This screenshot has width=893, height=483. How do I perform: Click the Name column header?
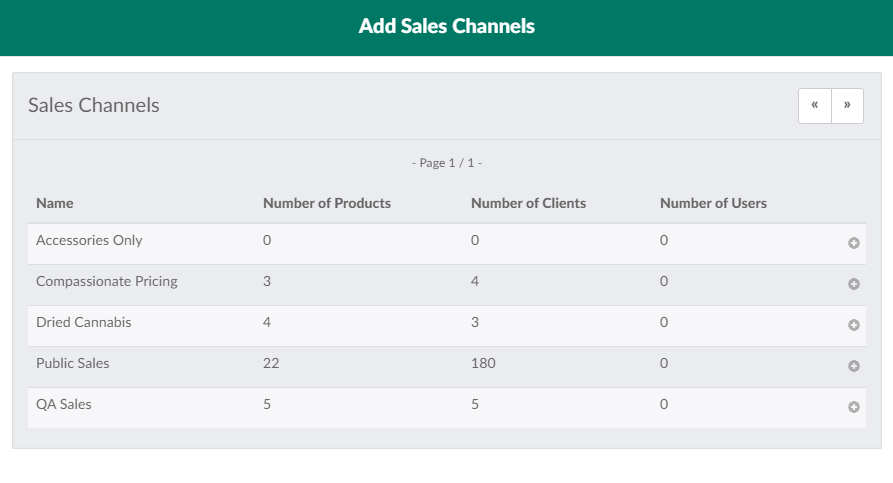pos(55,203)
